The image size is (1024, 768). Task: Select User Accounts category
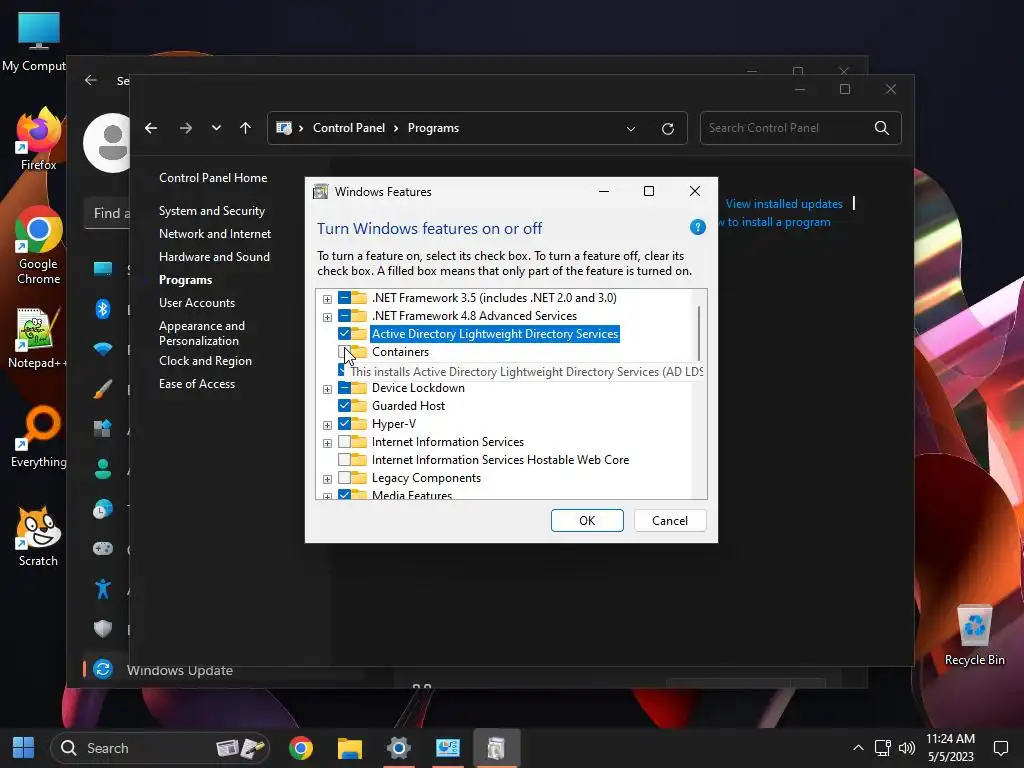[197, 303]
